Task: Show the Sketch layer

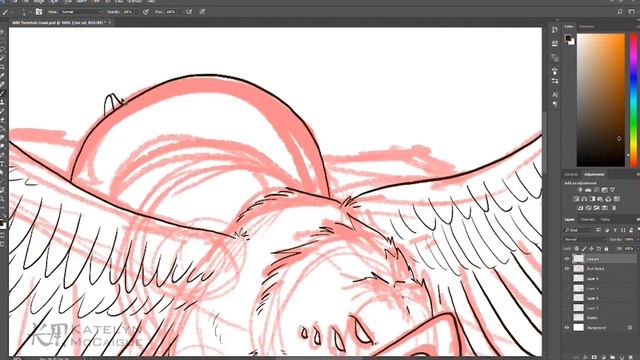Action: 567,318
